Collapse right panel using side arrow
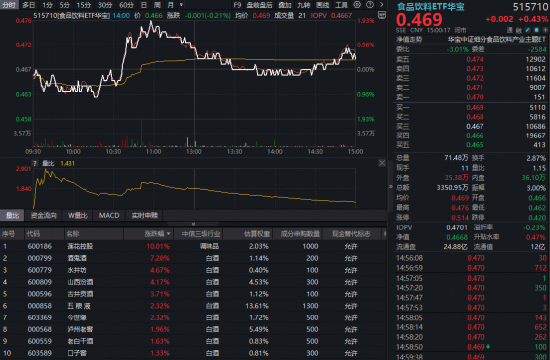This screenshot has width=550, height=360. coord(390,186)
